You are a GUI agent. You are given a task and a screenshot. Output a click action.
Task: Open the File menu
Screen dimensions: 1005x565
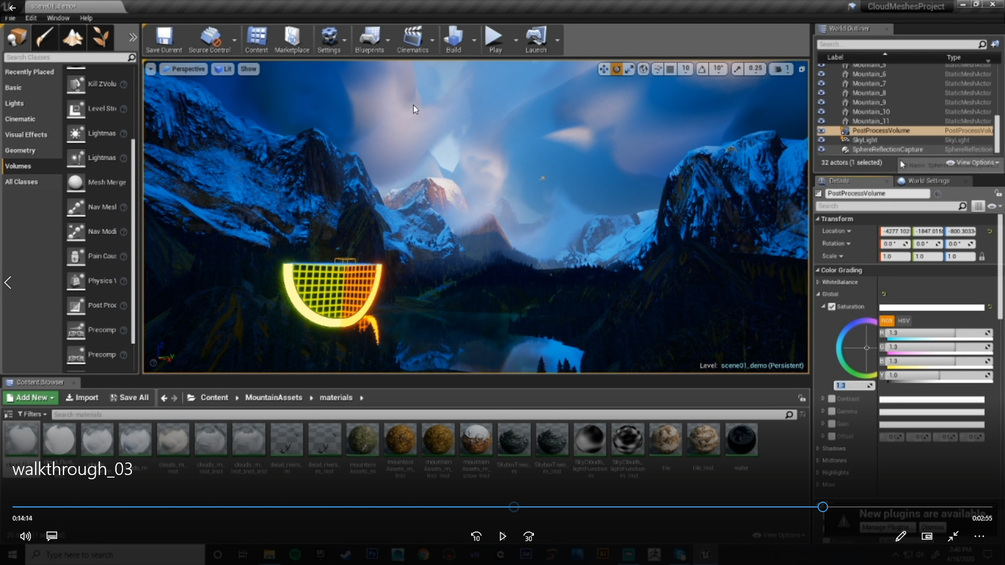[10, 18]
